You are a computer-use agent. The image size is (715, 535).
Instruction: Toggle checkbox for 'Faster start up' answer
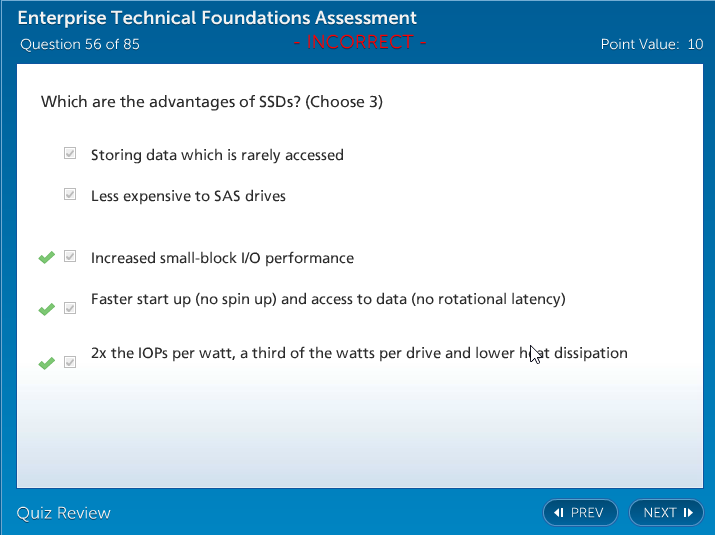(70, 309)
